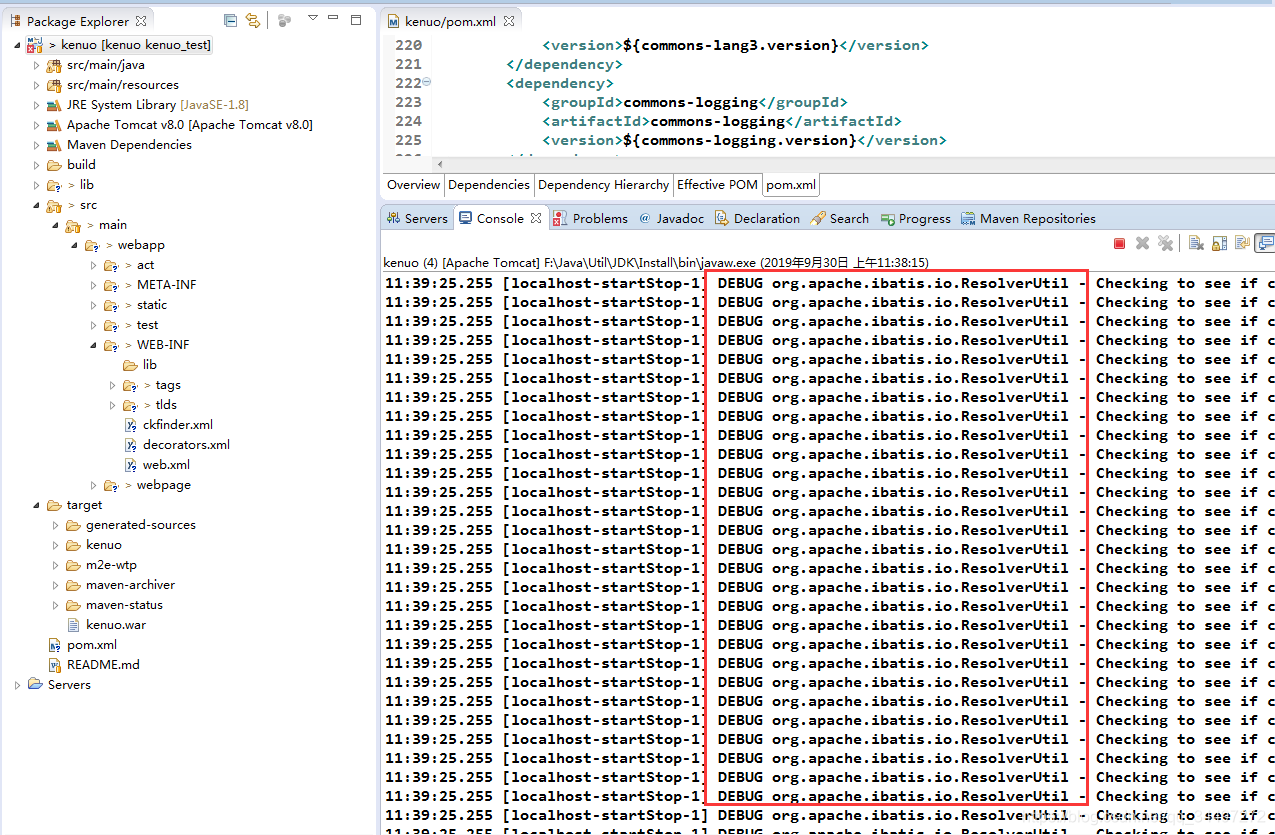
Task: Switch to the pom Overview tab
Action: pos(413,184)
